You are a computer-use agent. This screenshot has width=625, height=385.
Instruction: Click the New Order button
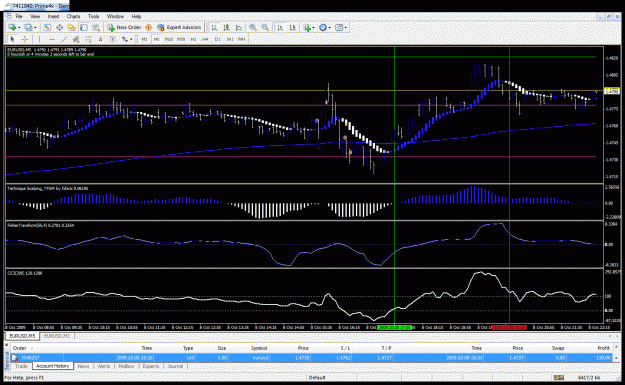124,27
